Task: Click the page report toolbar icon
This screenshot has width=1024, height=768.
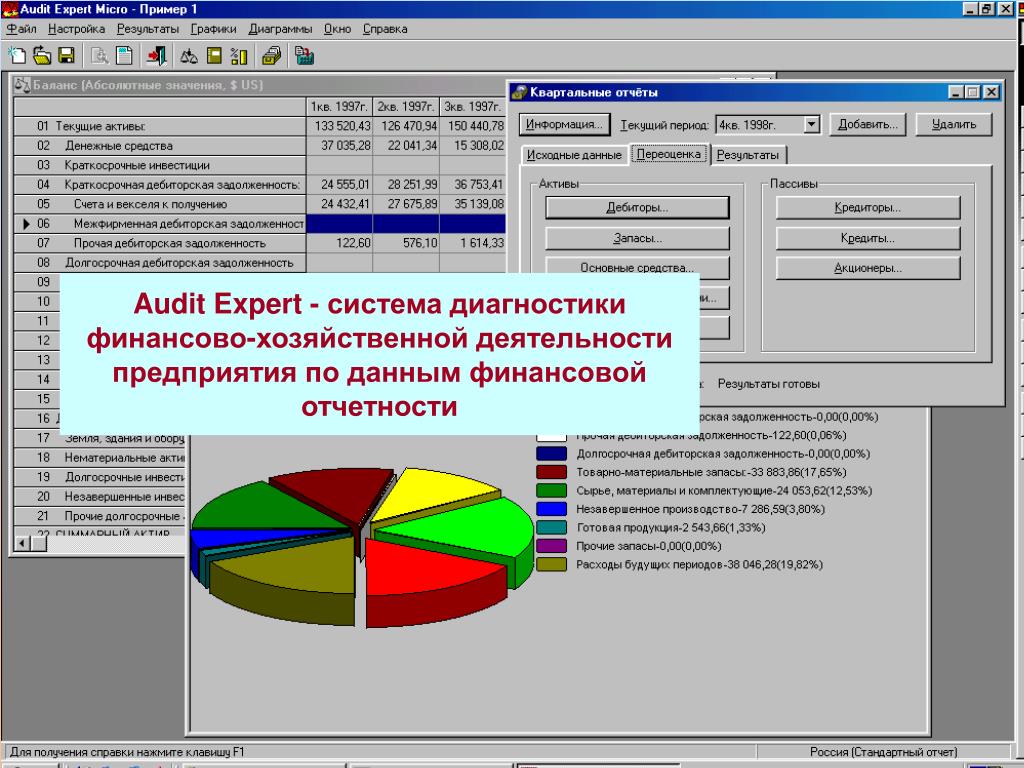Action: [124, 56]
